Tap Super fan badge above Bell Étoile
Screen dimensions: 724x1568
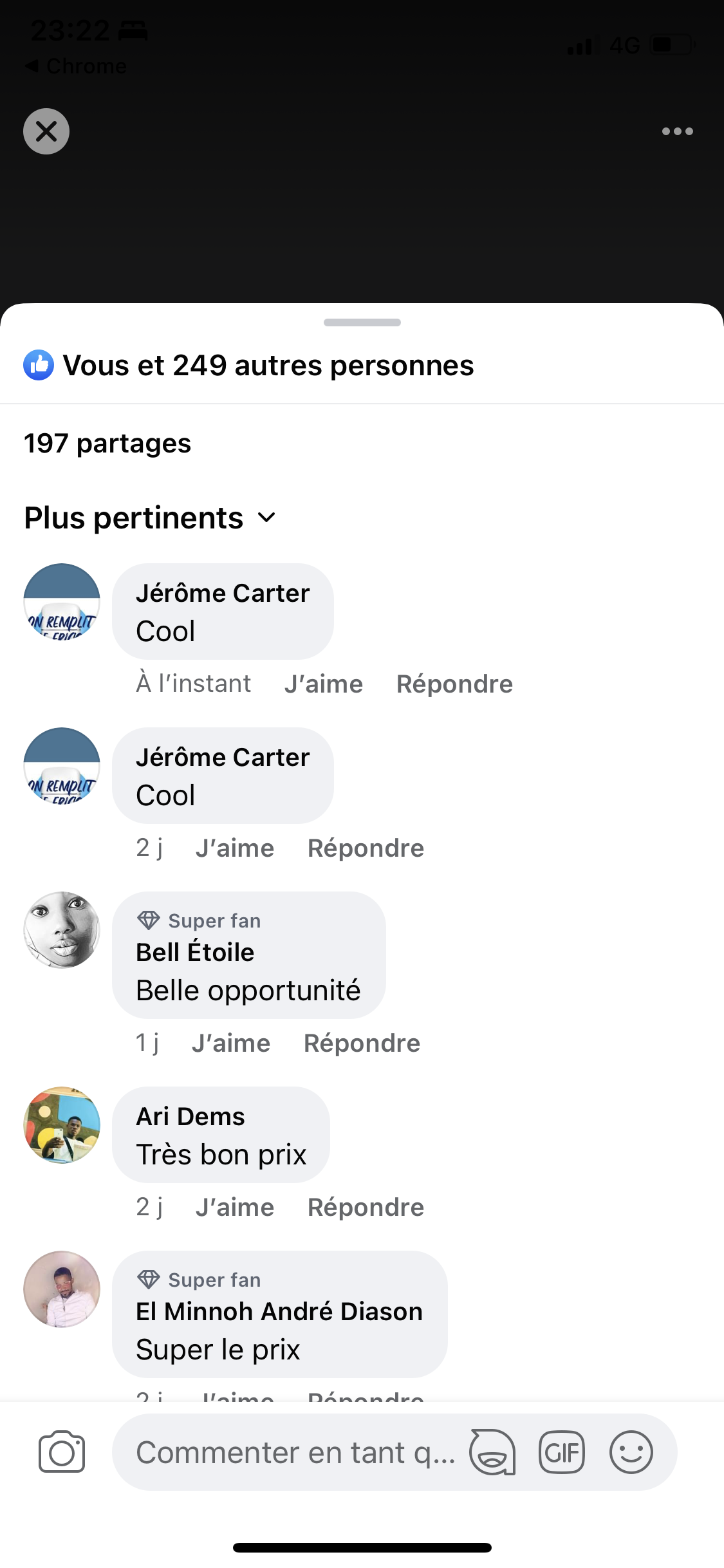200,921
